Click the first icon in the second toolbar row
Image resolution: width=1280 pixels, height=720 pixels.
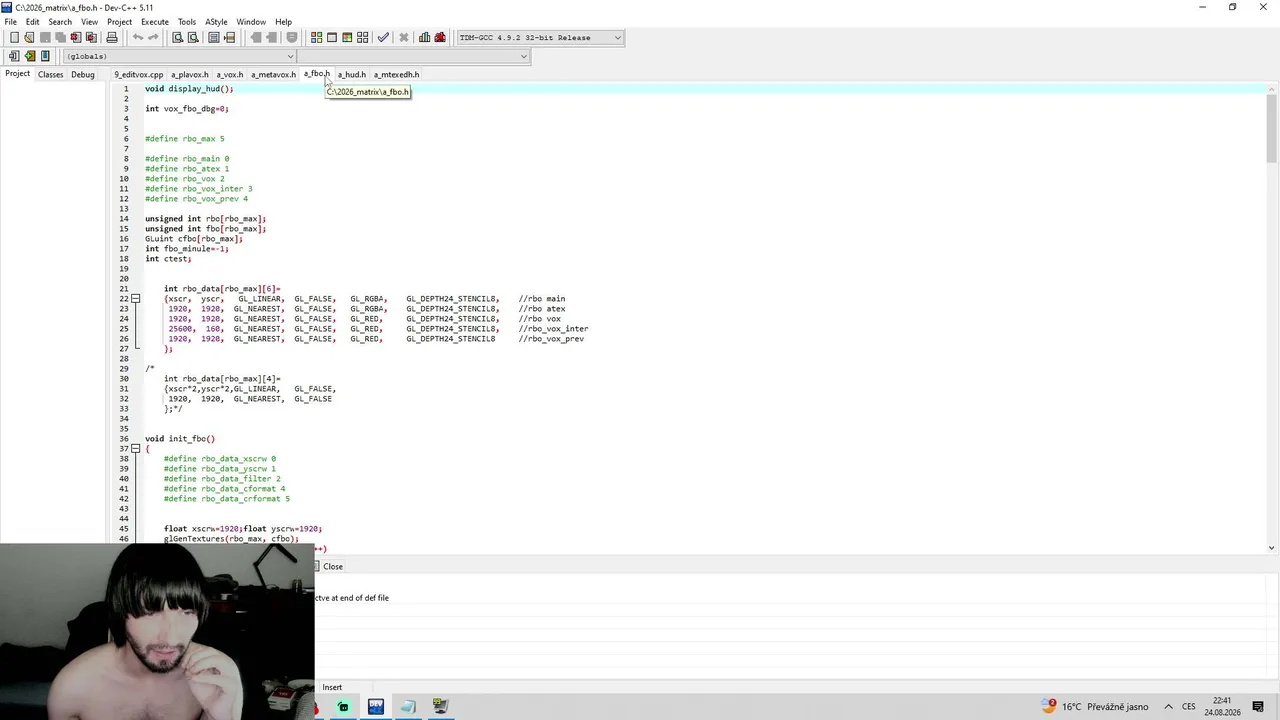[14, 56]
